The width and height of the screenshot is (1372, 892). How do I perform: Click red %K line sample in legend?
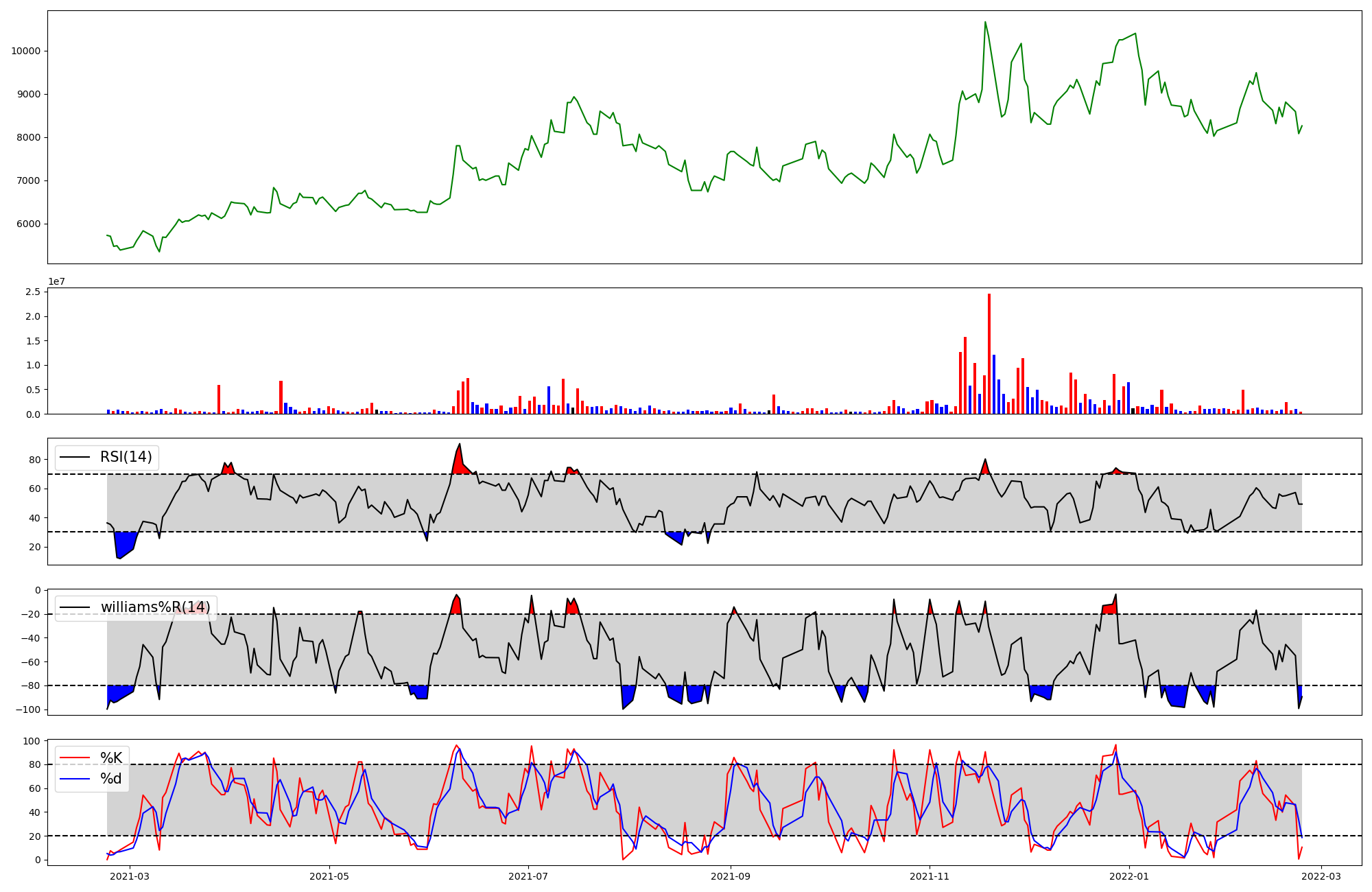coord(75,758)
